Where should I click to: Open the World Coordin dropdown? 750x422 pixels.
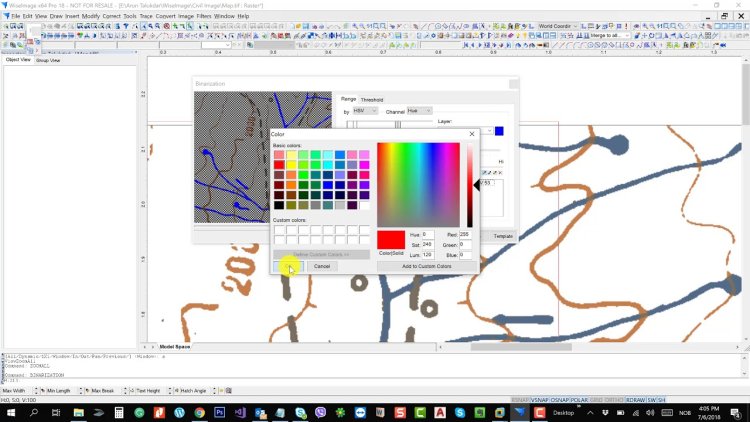pyautogui.click(x=558, y=26)
